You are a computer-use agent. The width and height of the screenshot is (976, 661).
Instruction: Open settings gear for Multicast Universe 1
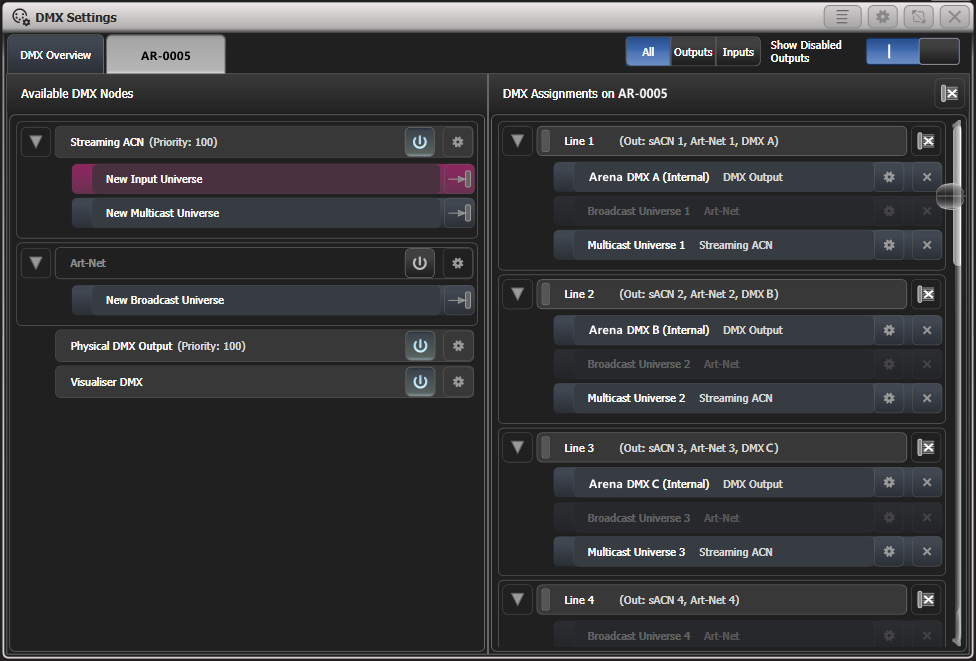[x=889, y=245]
